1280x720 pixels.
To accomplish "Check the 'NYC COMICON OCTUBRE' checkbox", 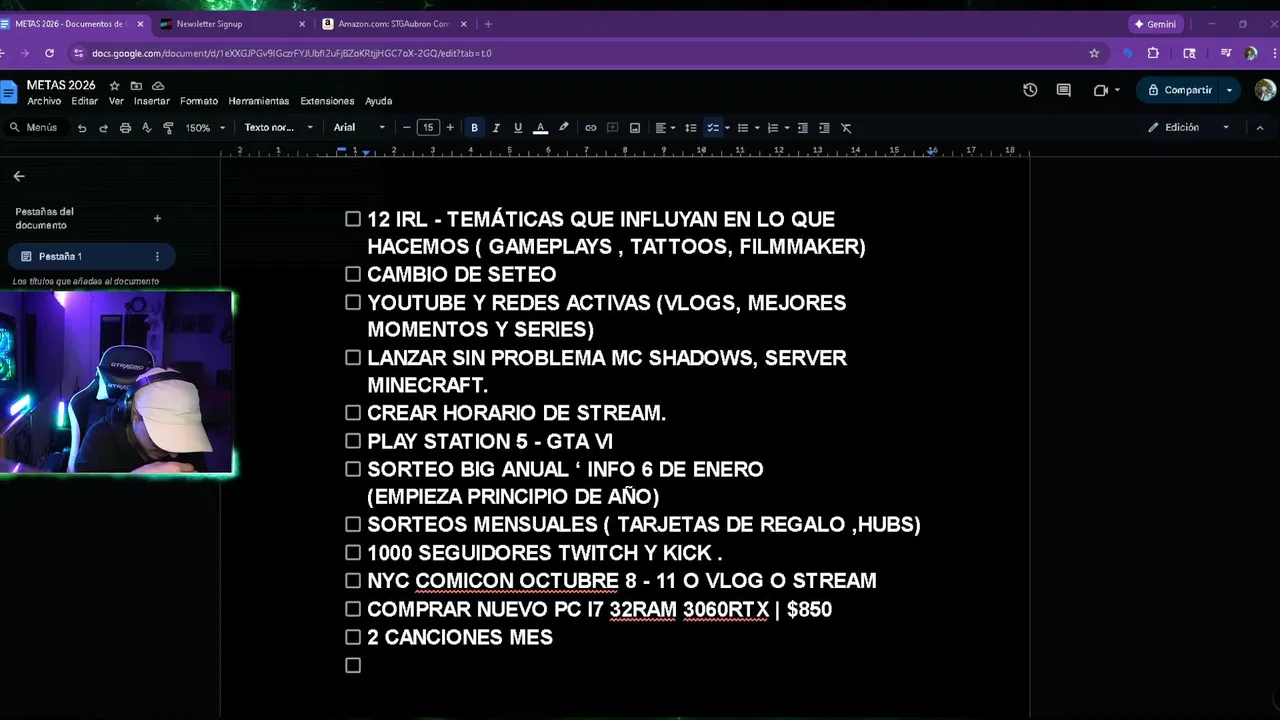I will coord(353,580).
